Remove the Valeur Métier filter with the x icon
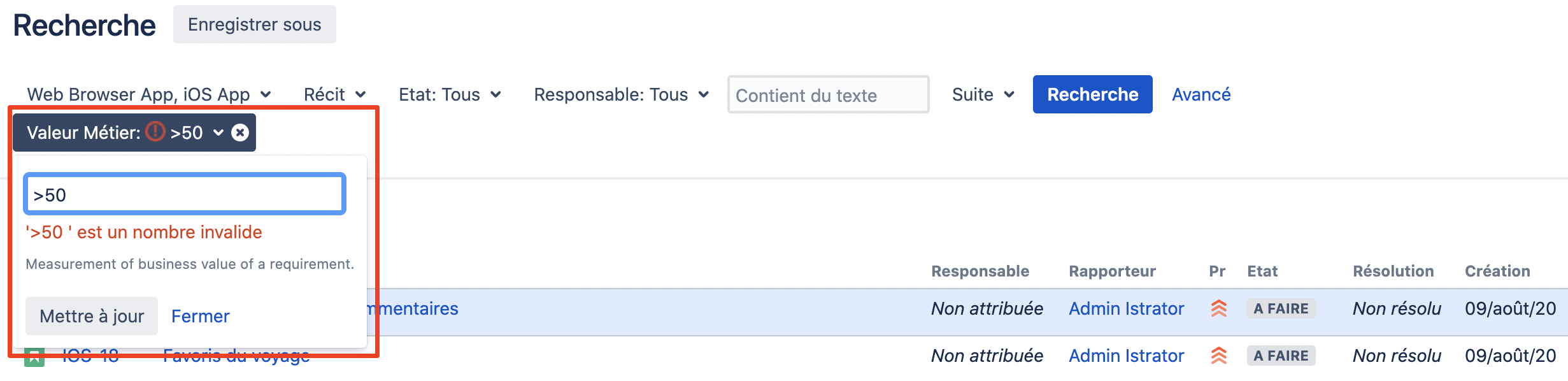This screenshot has height=381, width=1568. click(240, 133)
